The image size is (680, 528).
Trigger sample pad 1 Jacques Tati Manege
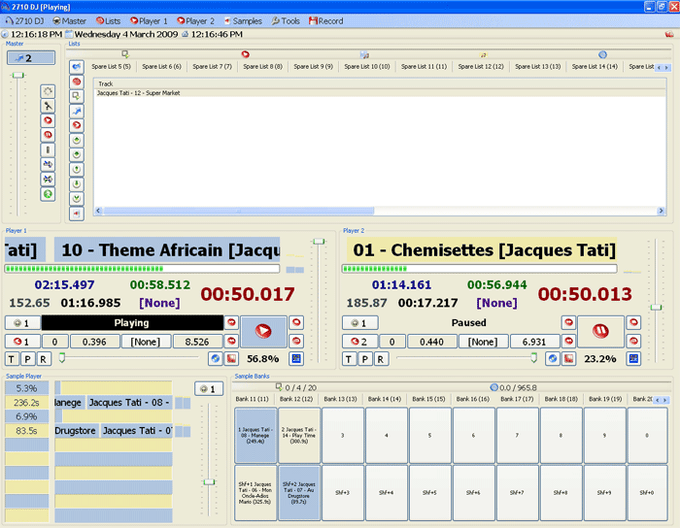point(256,435)
